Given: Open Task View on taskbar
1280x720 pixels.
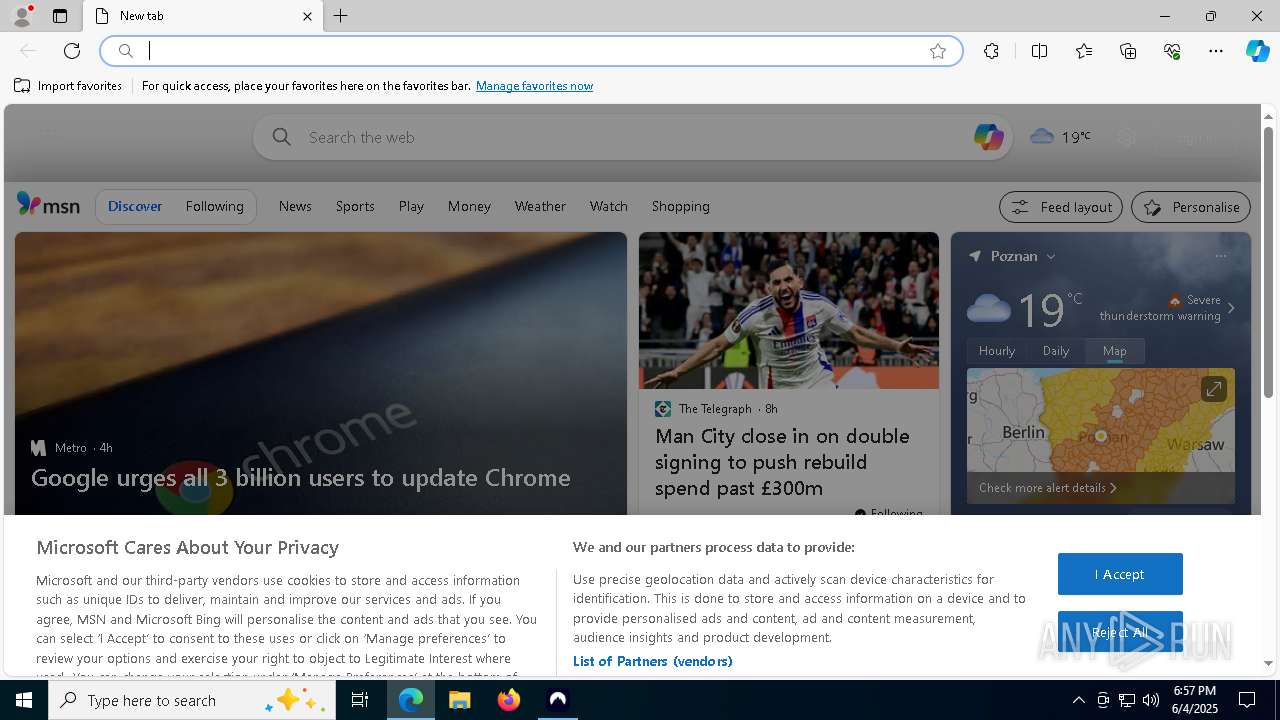Looking at the screenshot, I should point(360,700).
